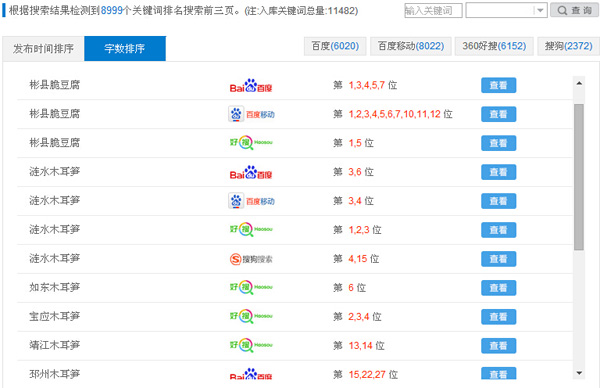Switch to the 发布时间排序 tab
The height and width of the screenshot is (388, 600).
[x=43, y=49]
